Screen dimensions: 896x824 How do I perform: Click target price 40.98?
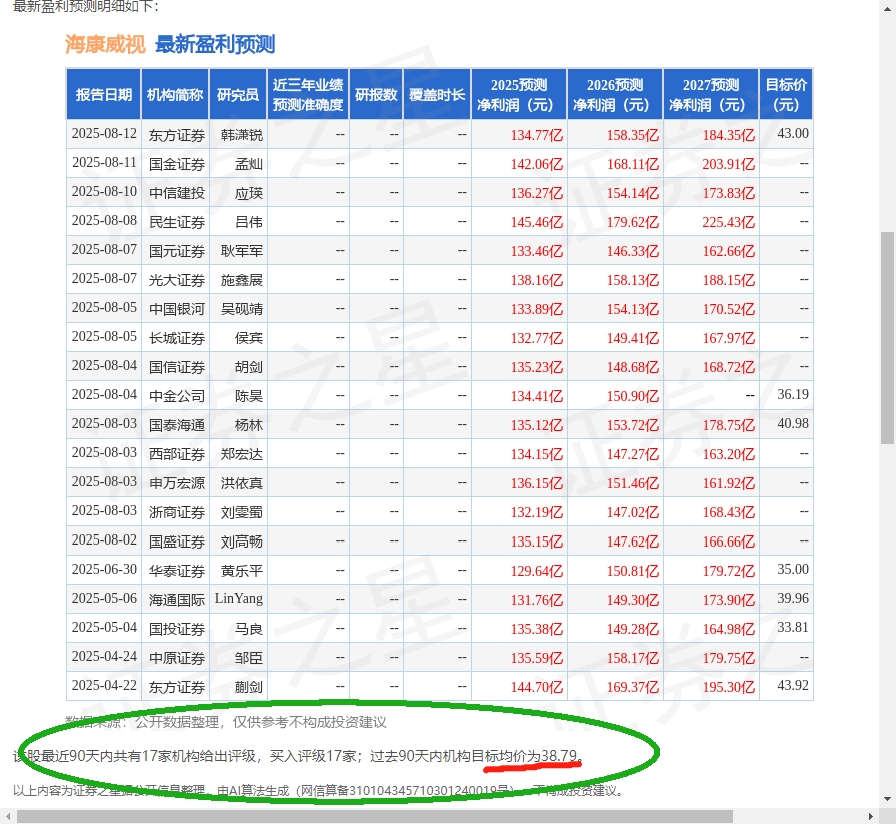click(x=793, y=423)
